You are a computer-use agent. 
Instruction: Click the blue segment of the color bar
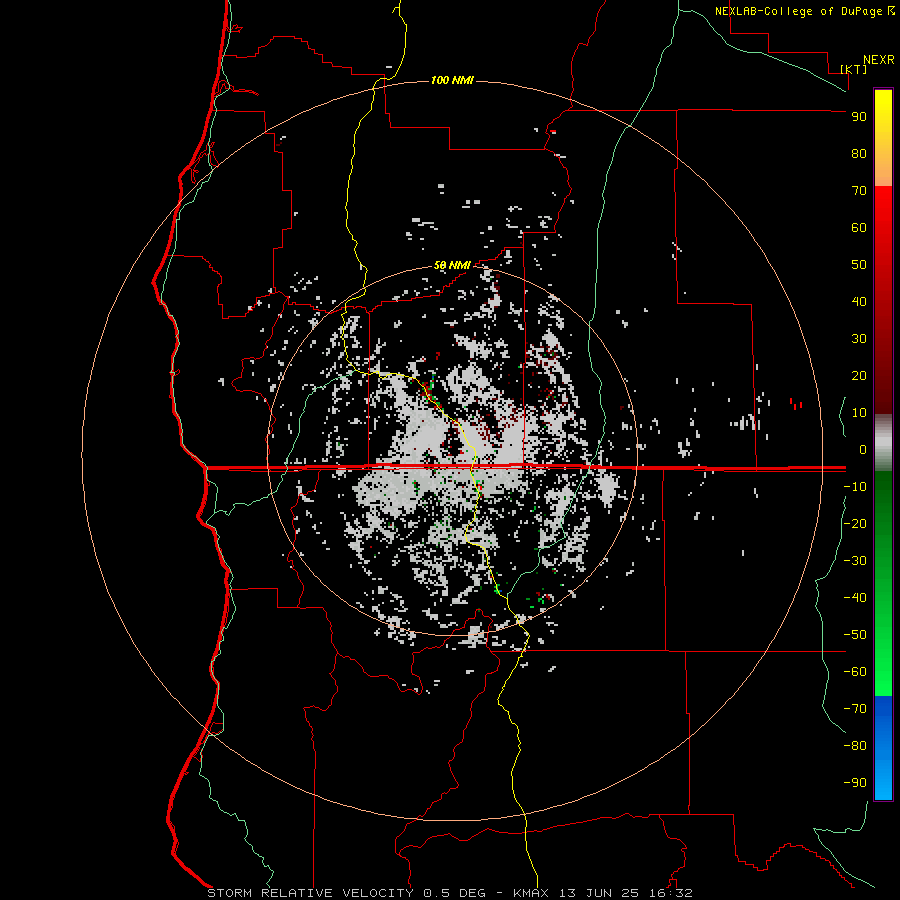point(883,748)
